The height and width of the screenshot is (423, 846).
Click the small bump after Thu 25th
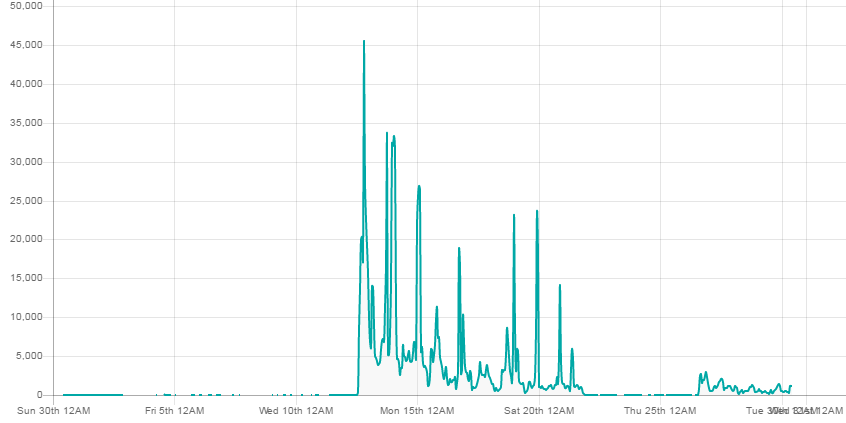[704, 376]
